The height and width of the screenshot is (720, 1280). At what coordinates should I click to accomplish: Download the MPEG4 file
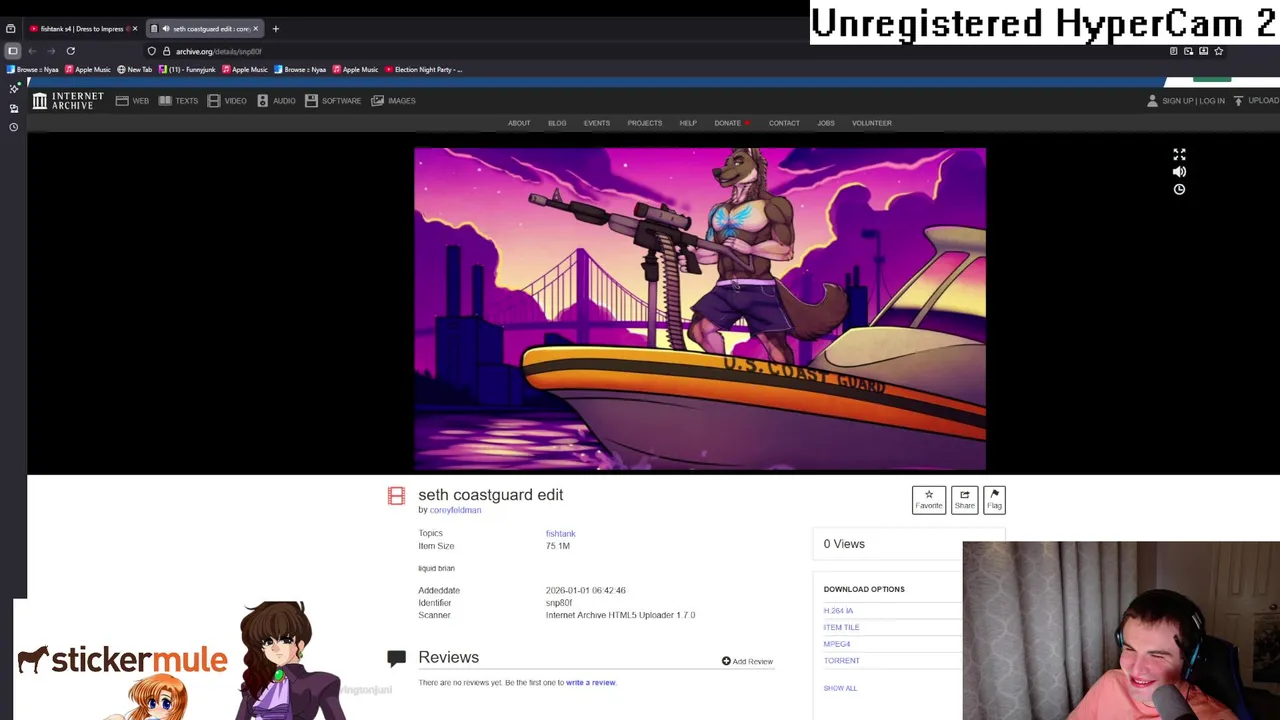point(837,644)
